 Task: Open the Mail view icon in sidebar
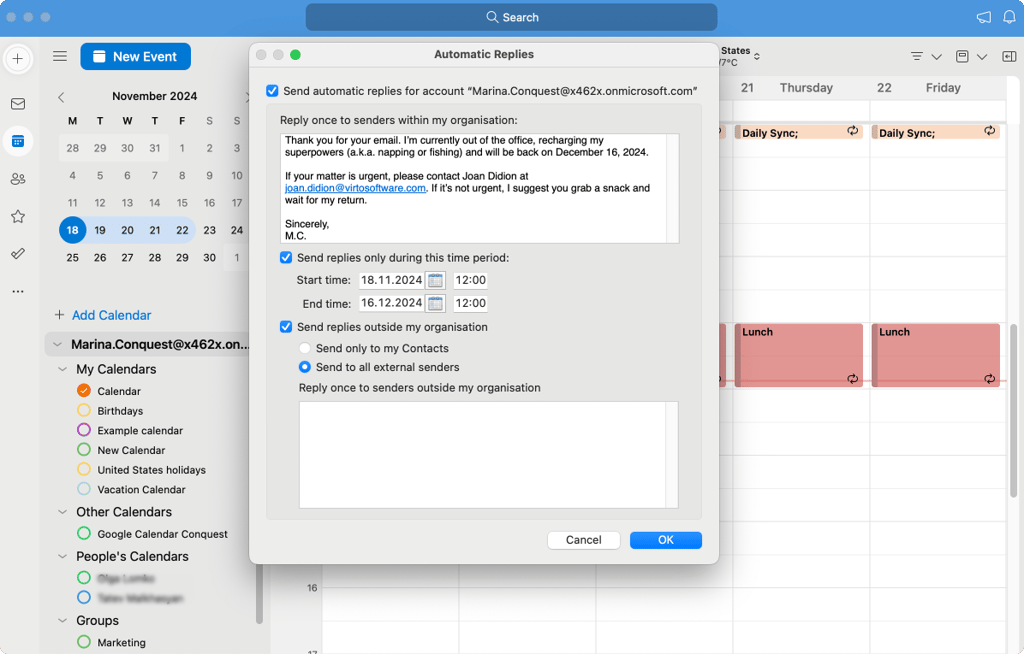pyautogui.click(x=18, y=104)
